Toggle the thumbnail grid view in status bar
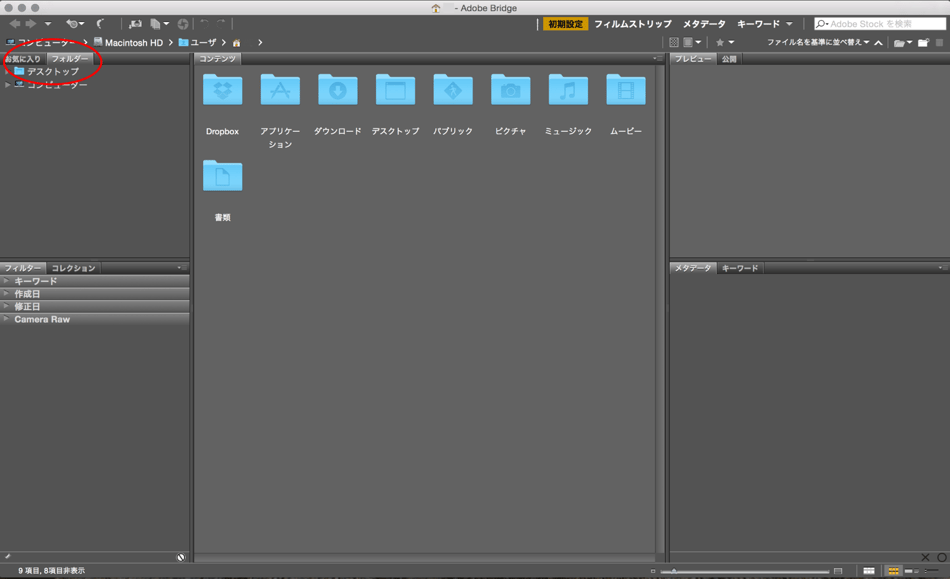The image size is (950, 579). pos(893,571)
